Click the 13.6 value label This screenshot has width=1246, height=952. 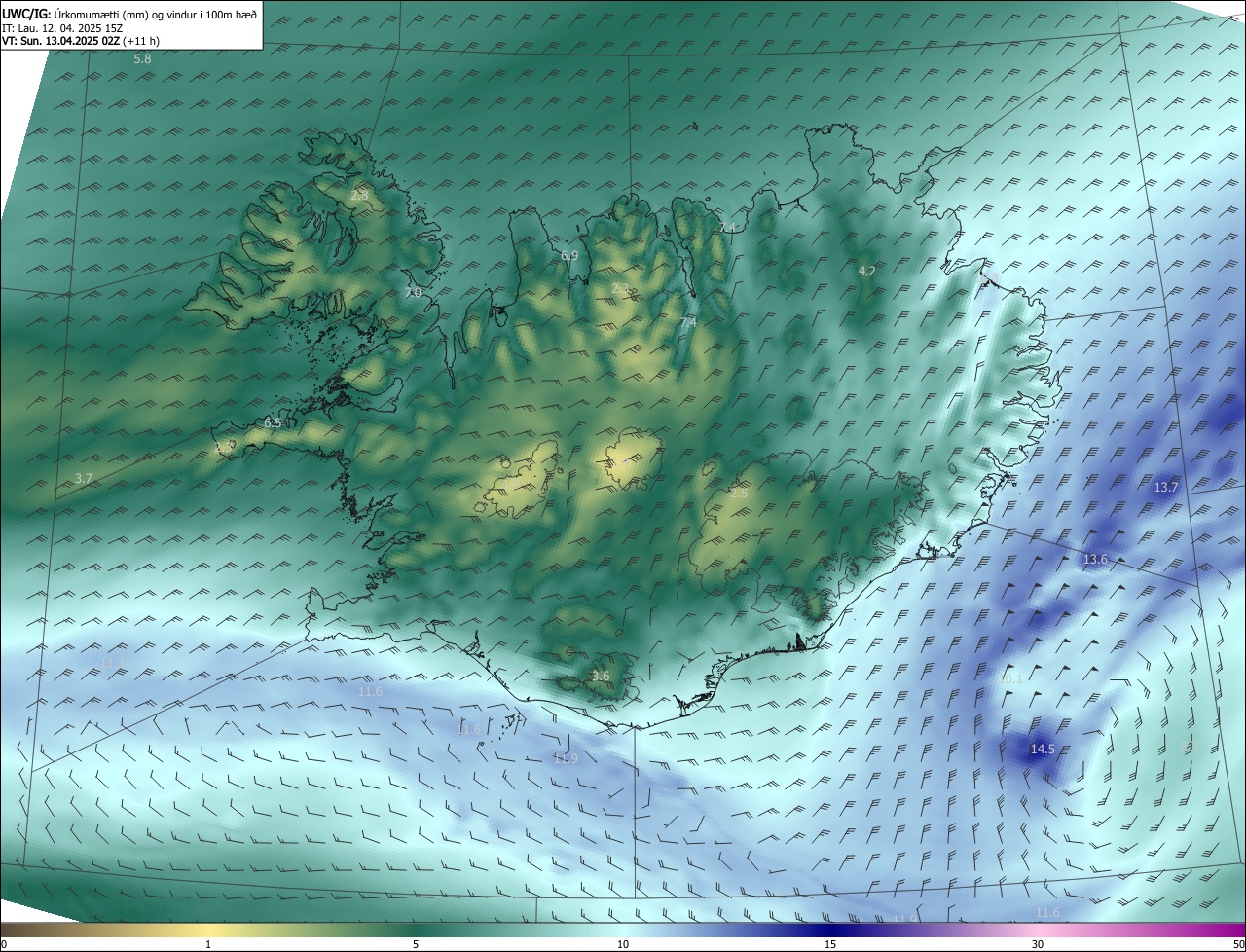1096,560
